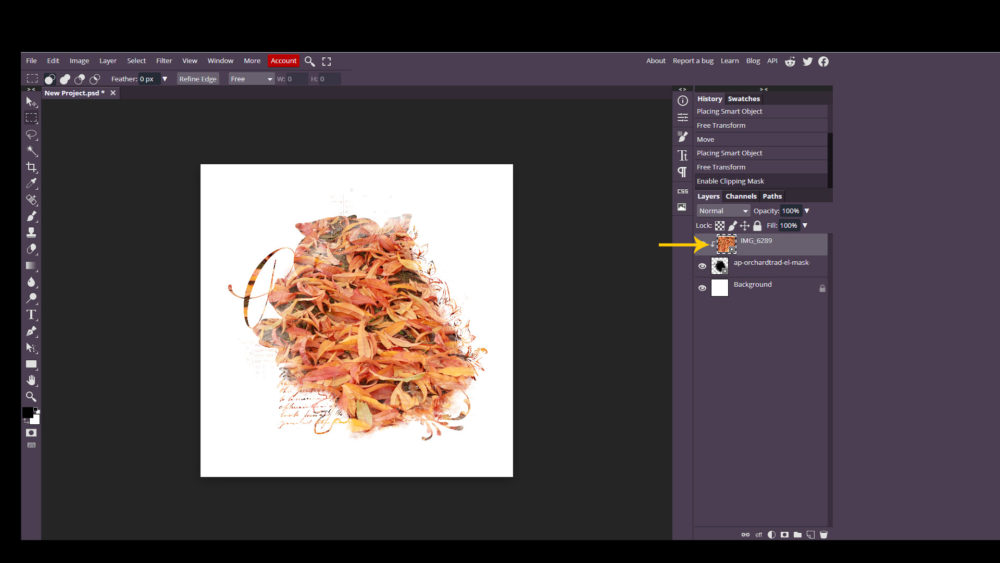
Task: Click the red Account button
Action: 283,61
